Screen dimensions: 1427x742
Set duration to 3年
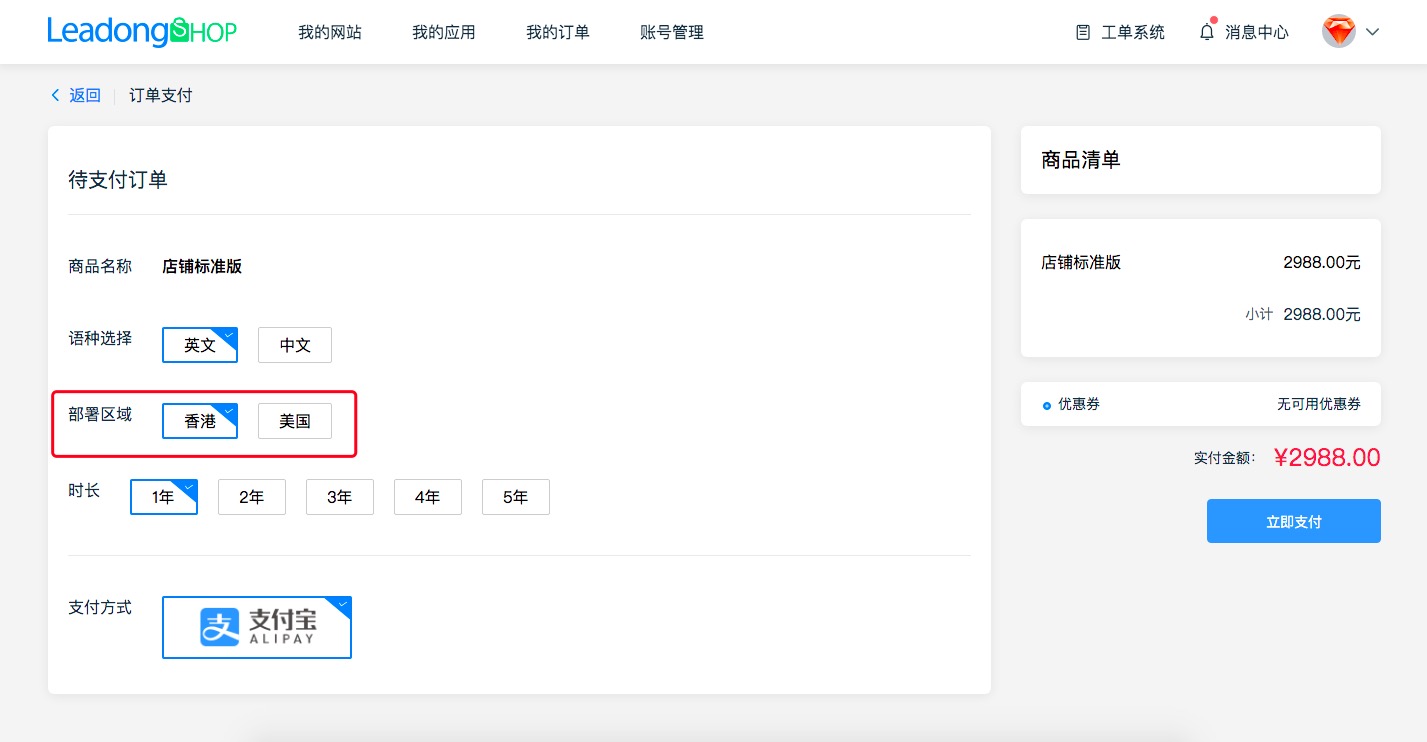click(340, 497)
